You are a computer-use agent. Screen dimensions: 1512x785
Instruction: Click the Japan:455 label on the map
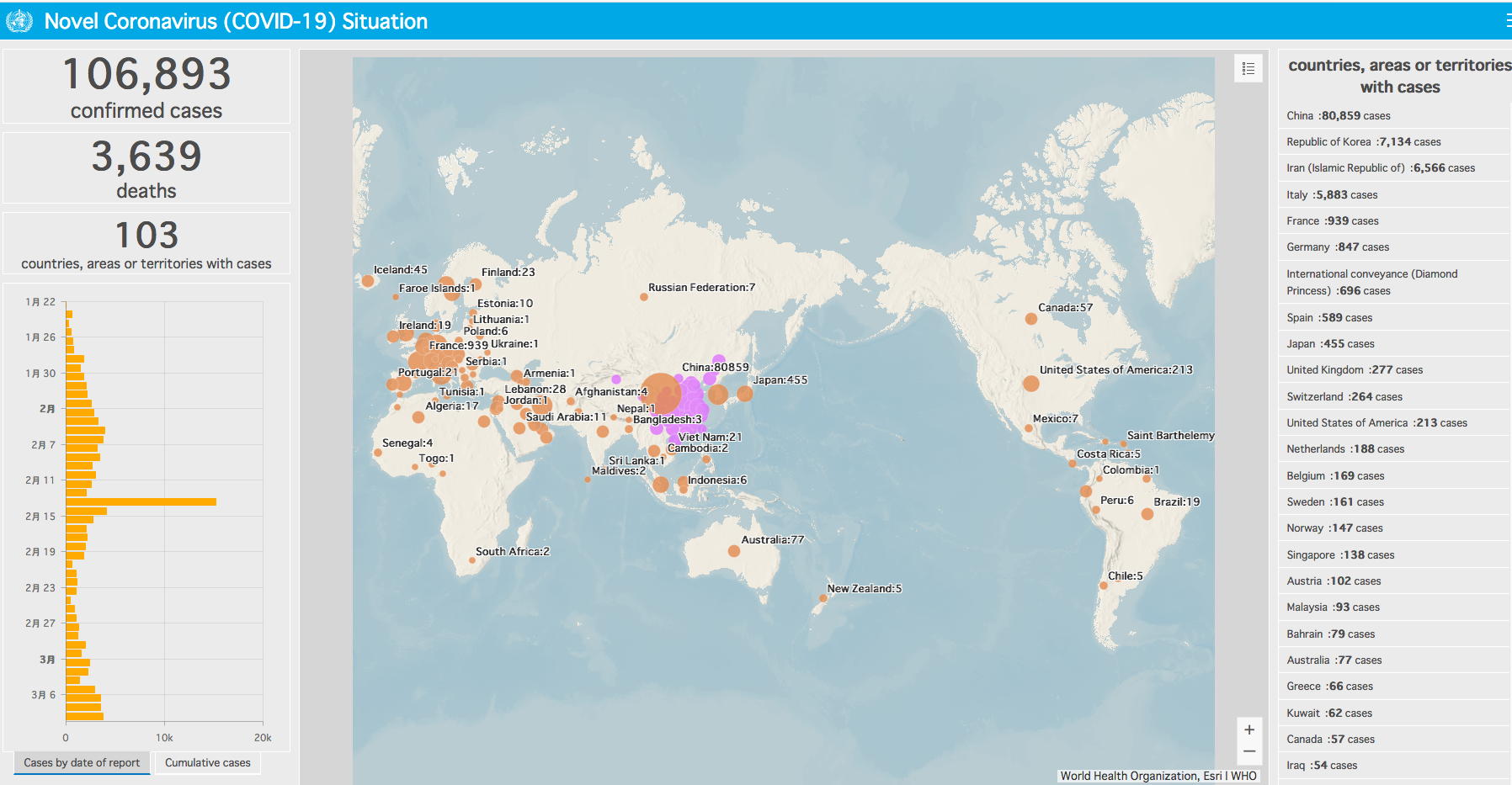point(780,380)
